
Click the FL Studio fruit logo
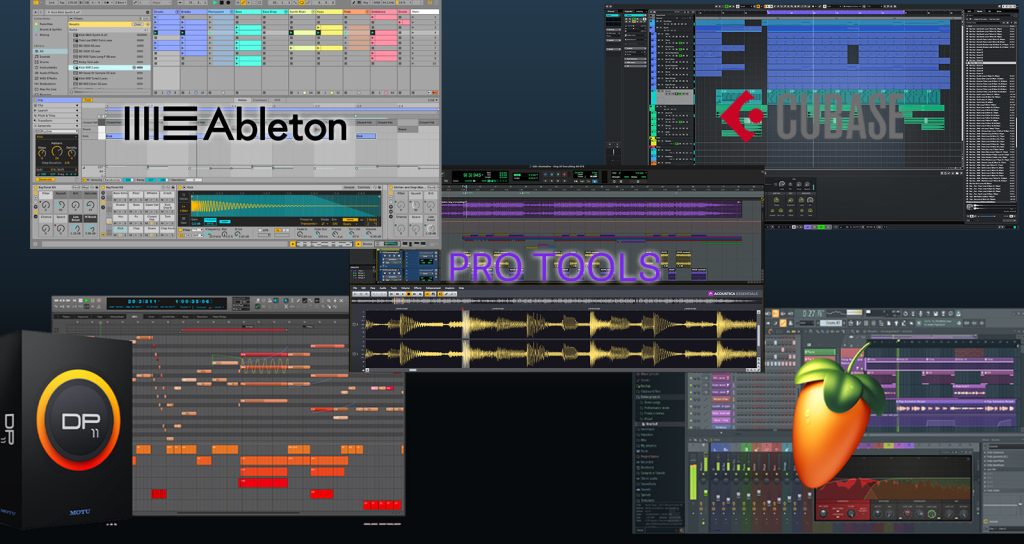click(838, 412)
